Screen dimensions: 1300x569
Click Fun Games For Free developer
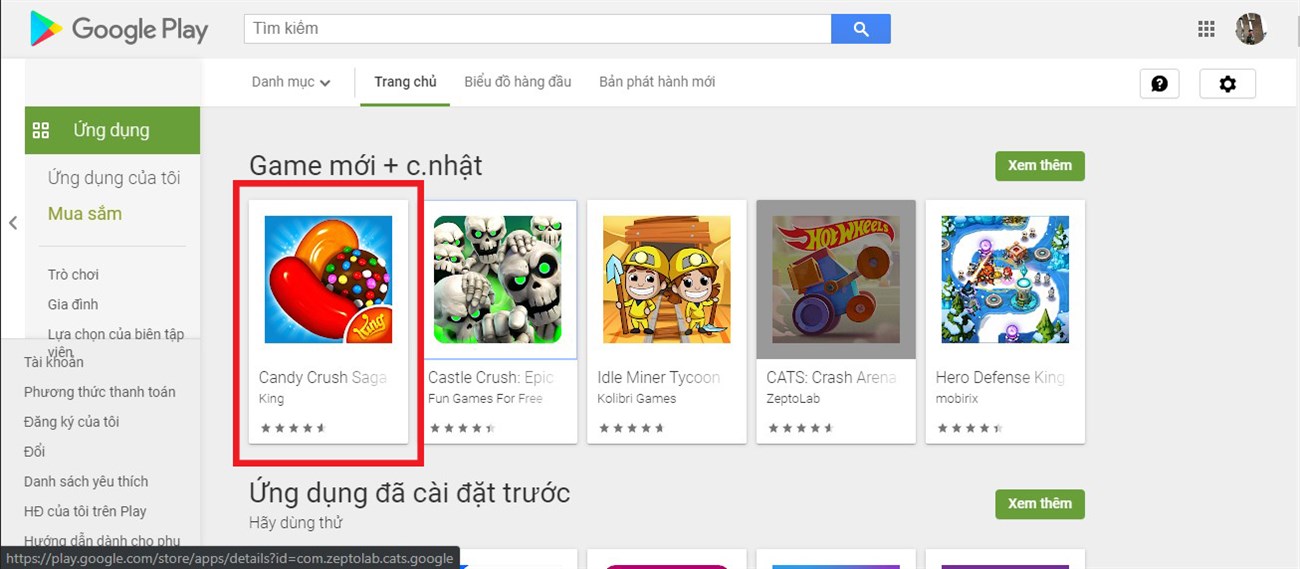[x=485, y=399]
